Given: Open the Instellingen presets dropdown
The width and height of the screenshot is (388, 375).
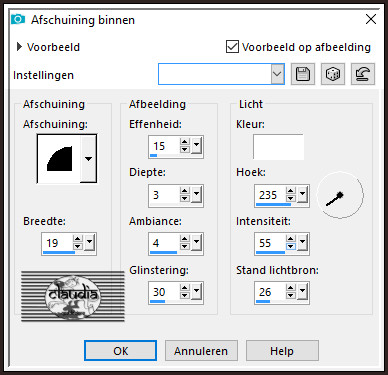Looking at the screenshot, I should point(277,74).
